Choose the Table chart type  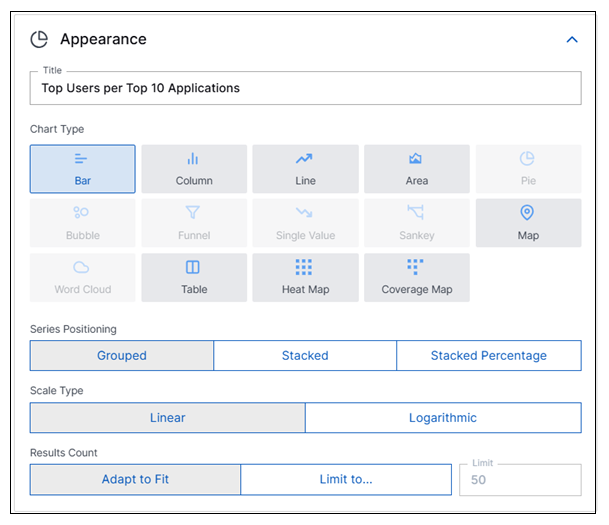194,278
